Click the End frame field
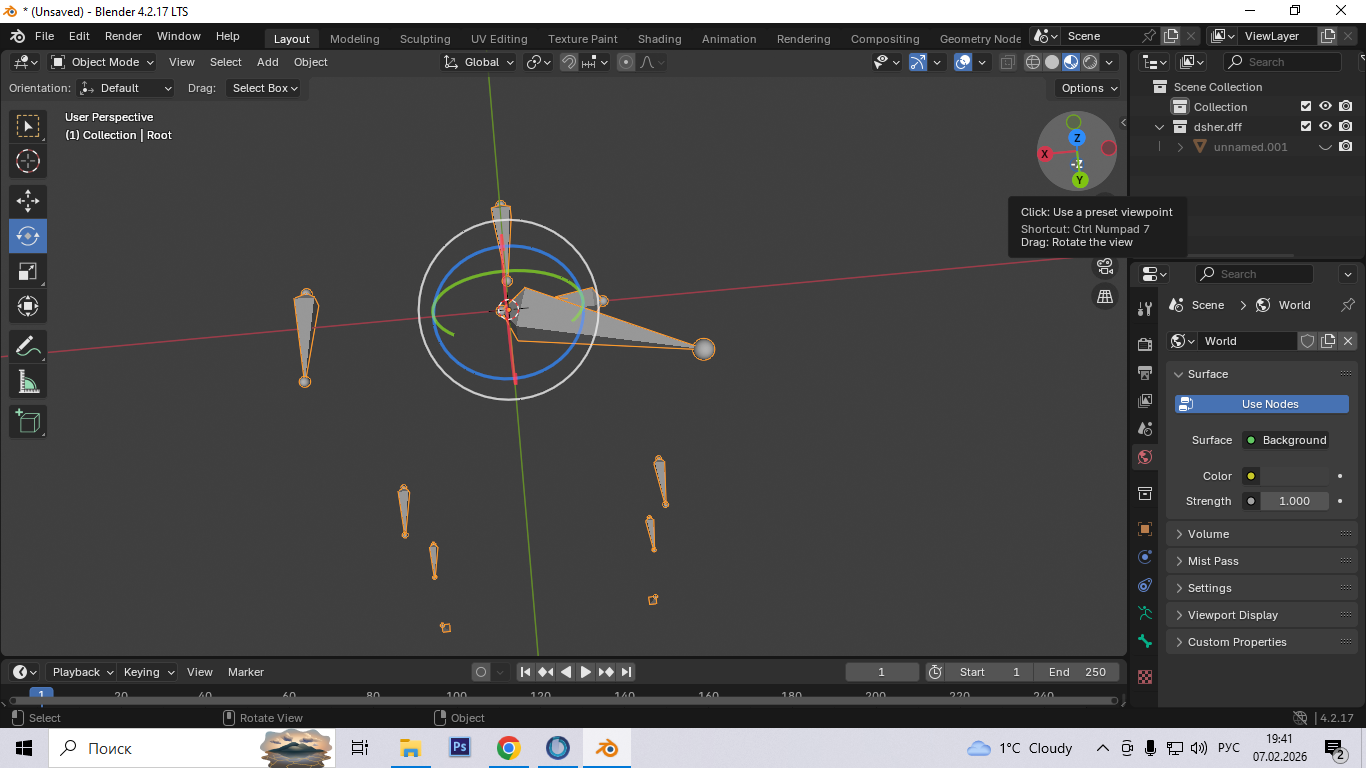 (x=1077, y=672)
